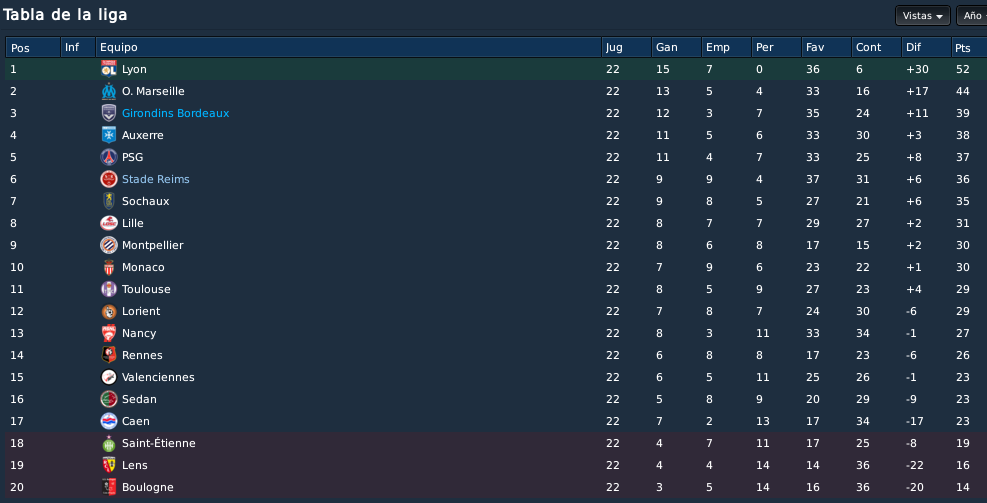The image size is (987, 503).
Task: Click the O. Marseille club badge
Action: pyautogui.click(x=109, y=91)
